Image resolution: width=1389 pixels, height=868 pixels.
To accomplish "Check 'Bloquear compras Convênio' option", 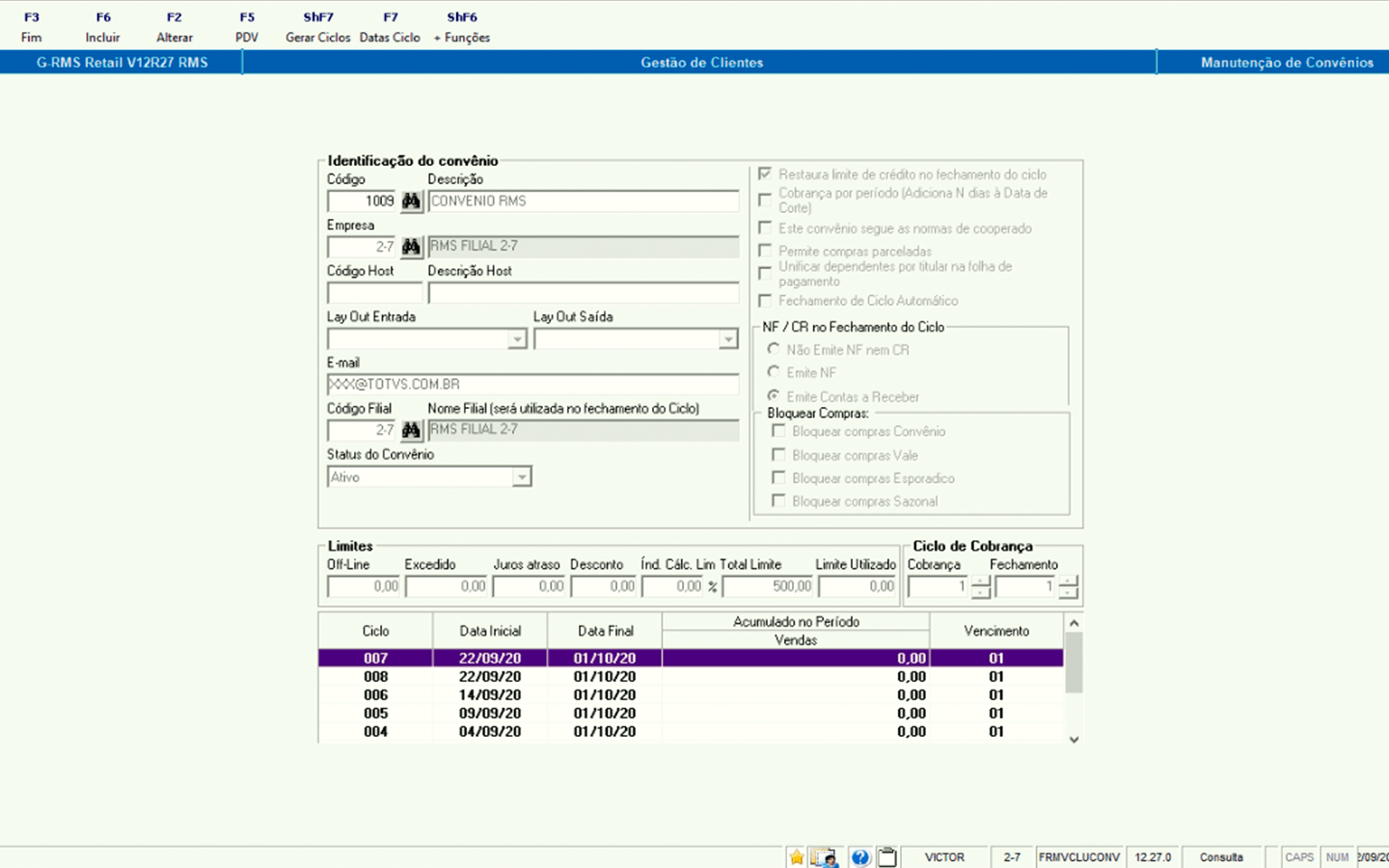I will pos(778,431).
